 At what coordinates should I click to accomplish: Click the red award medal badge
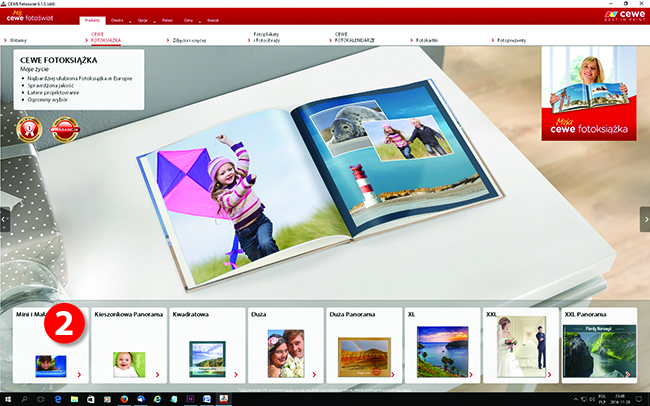click(x=27, y=130)
